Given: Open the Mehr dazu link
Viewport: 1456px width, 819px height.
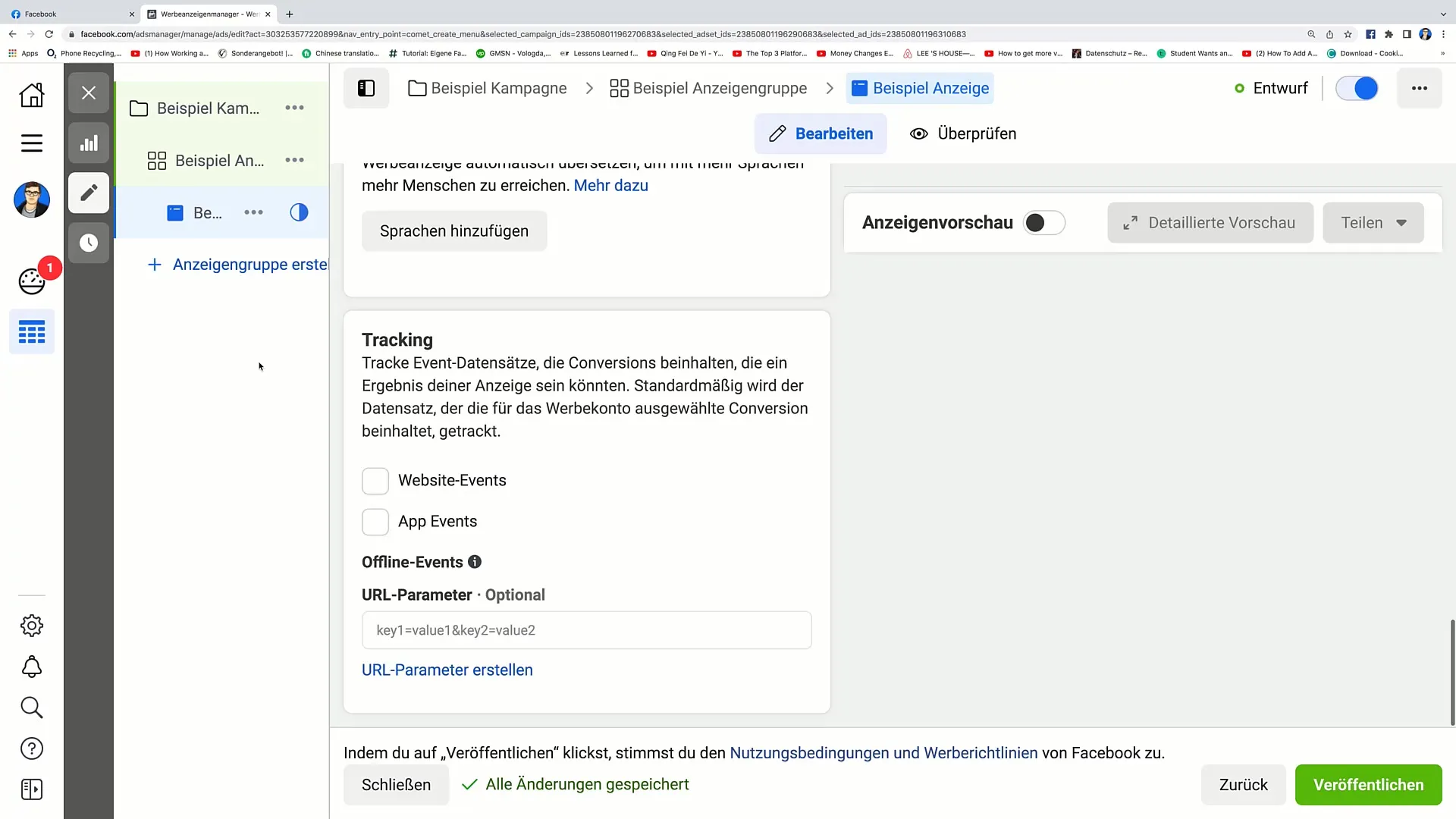Looking at the screenshot, I should [x=610, y=186].
